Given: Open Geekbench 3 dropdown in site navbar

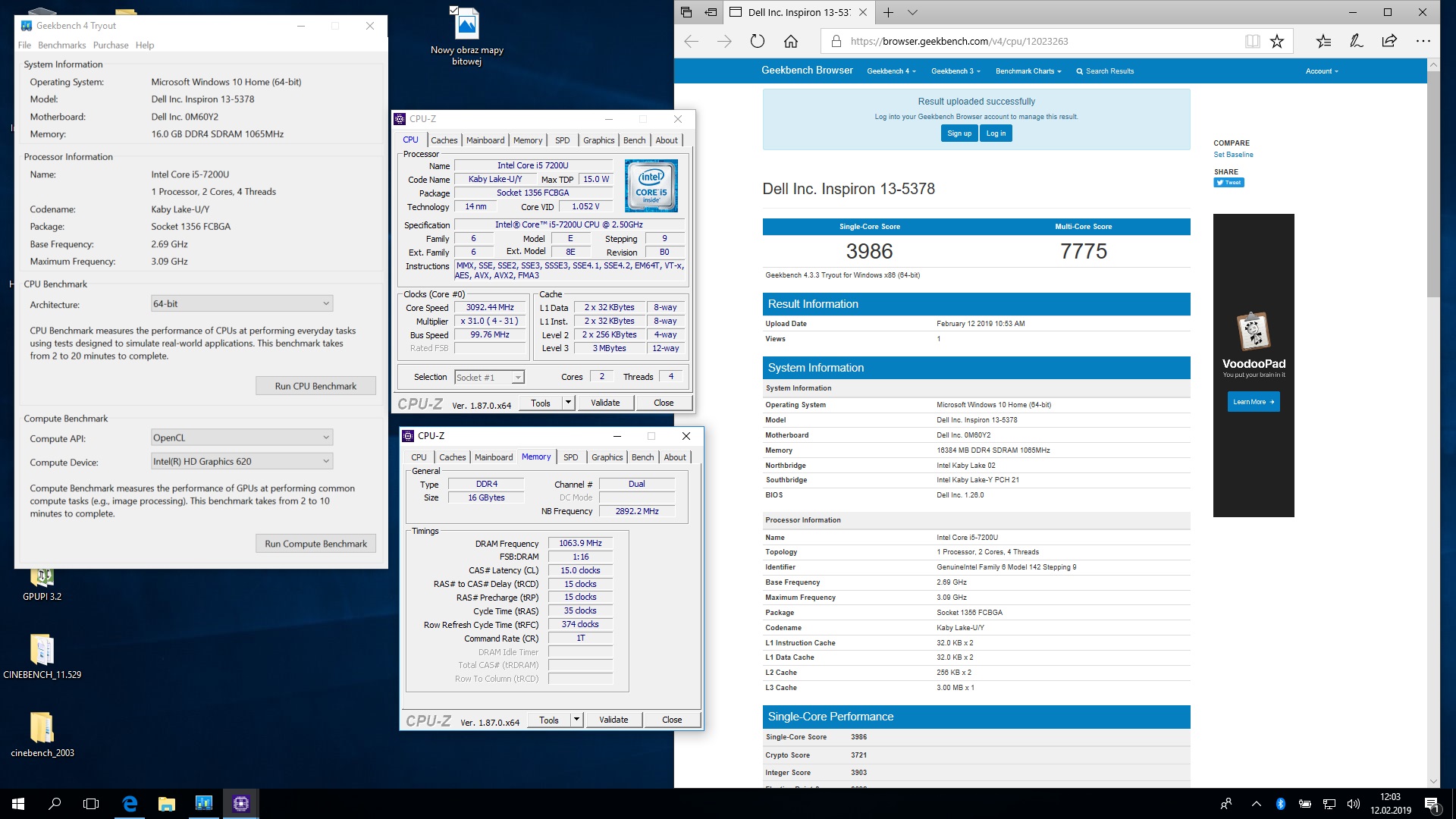Looking at the screenshot, I should click(955, 71).
